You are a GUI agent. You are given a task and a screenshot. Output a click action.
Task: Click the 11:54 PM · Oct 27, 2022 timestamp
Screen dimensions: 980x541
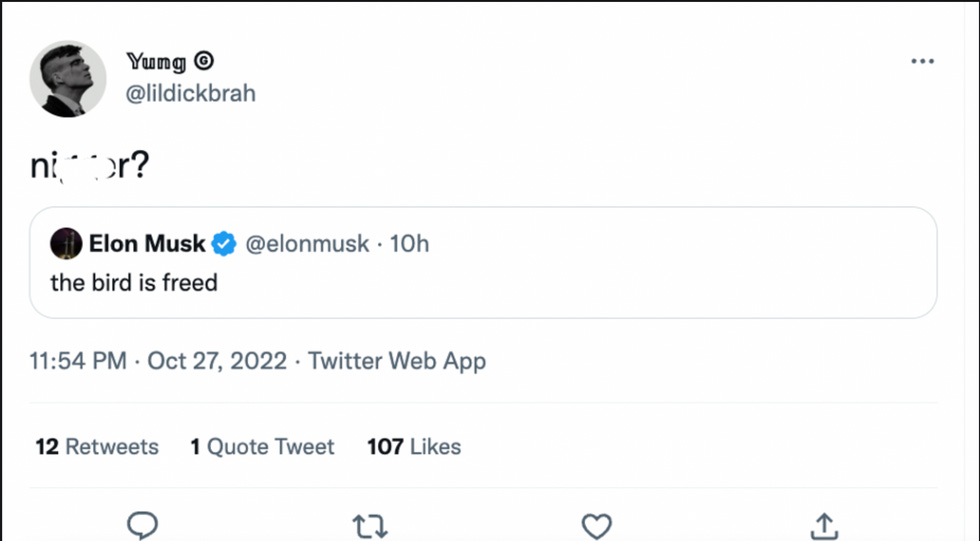click(159, 361)
